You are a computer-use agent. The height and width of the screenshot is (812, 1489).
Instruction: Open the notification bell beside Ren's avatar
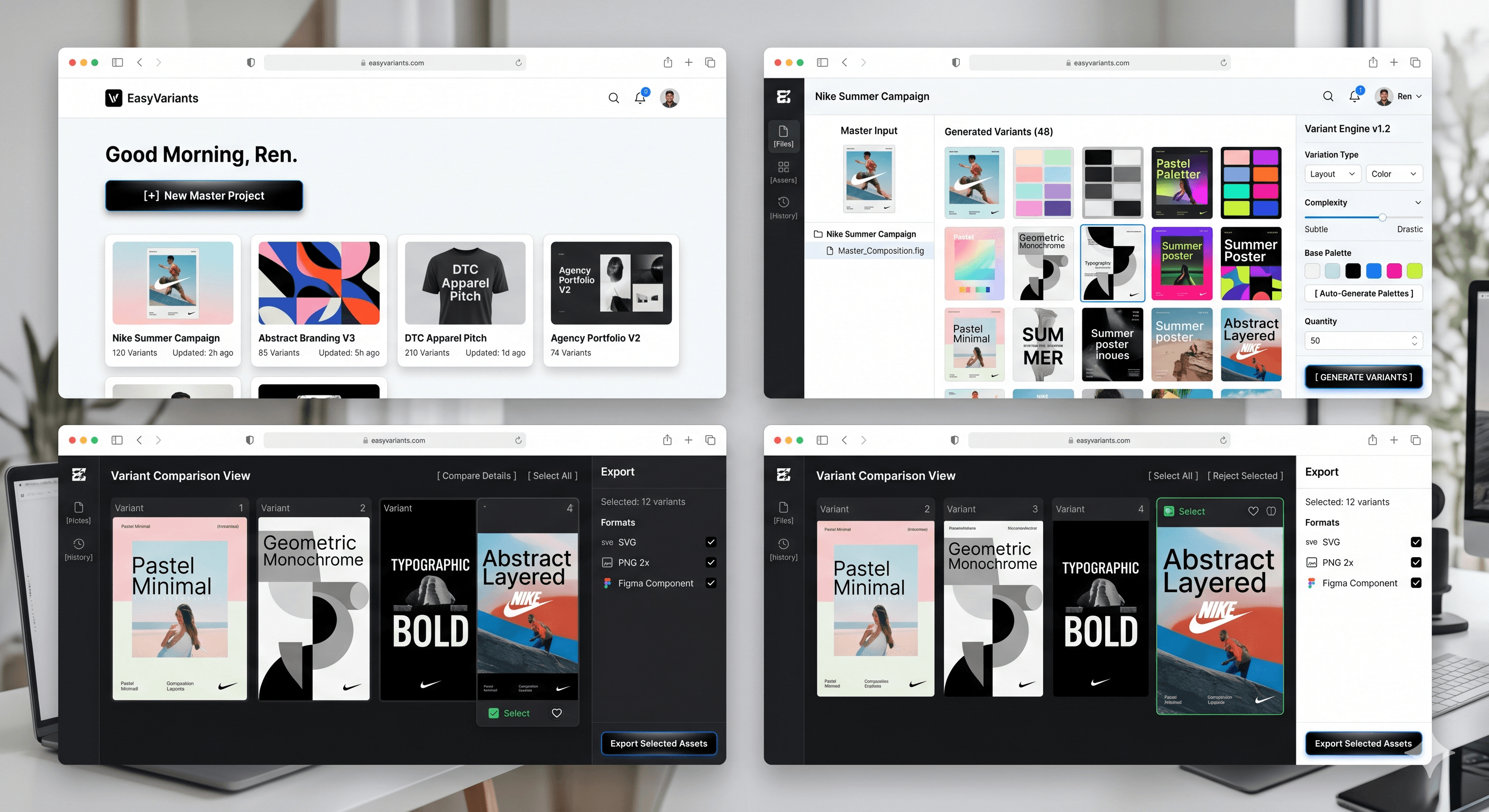1354,96
